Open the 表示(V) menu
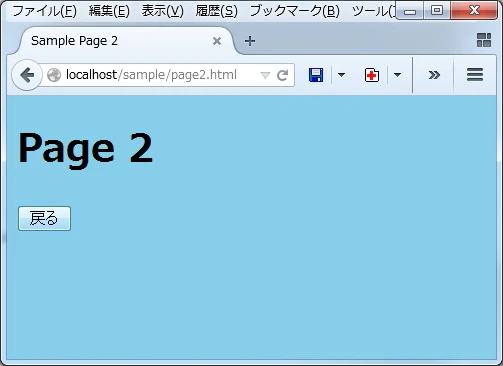This screenshot has height=366, width=503. pyautogui.click(x=163, y=11)
